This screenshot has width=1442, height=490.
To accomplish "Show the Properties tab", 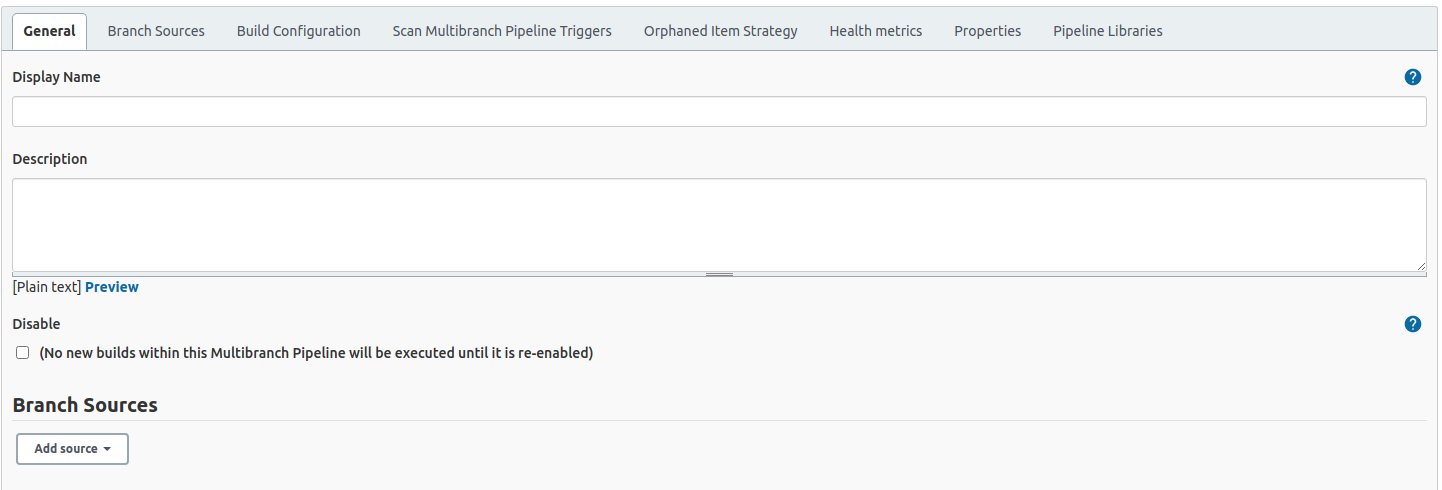I will [988, 31].
